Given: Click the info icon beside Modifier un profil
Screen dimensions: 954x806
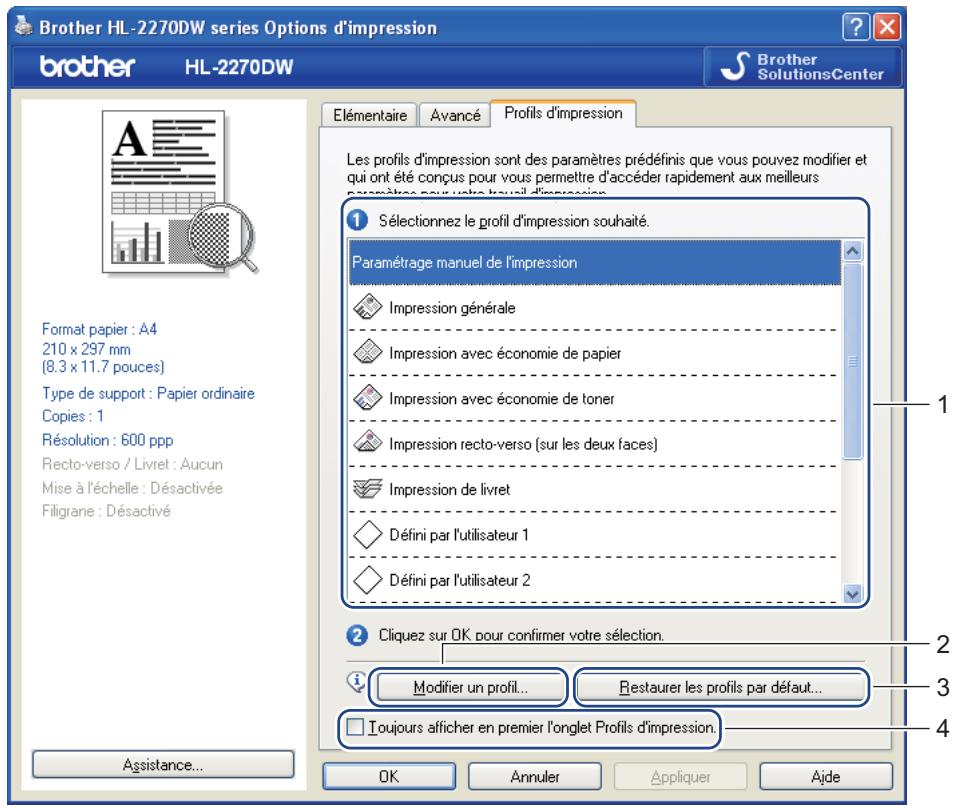Looking at the screenshot, I should [x=357, y=682].
